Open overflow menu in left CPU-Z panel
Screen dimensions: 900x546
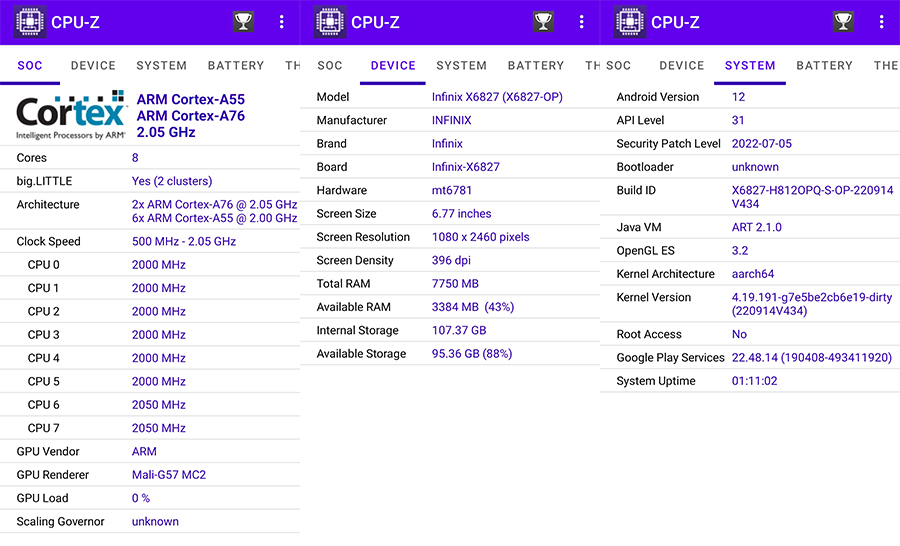(x=281, y=22)
